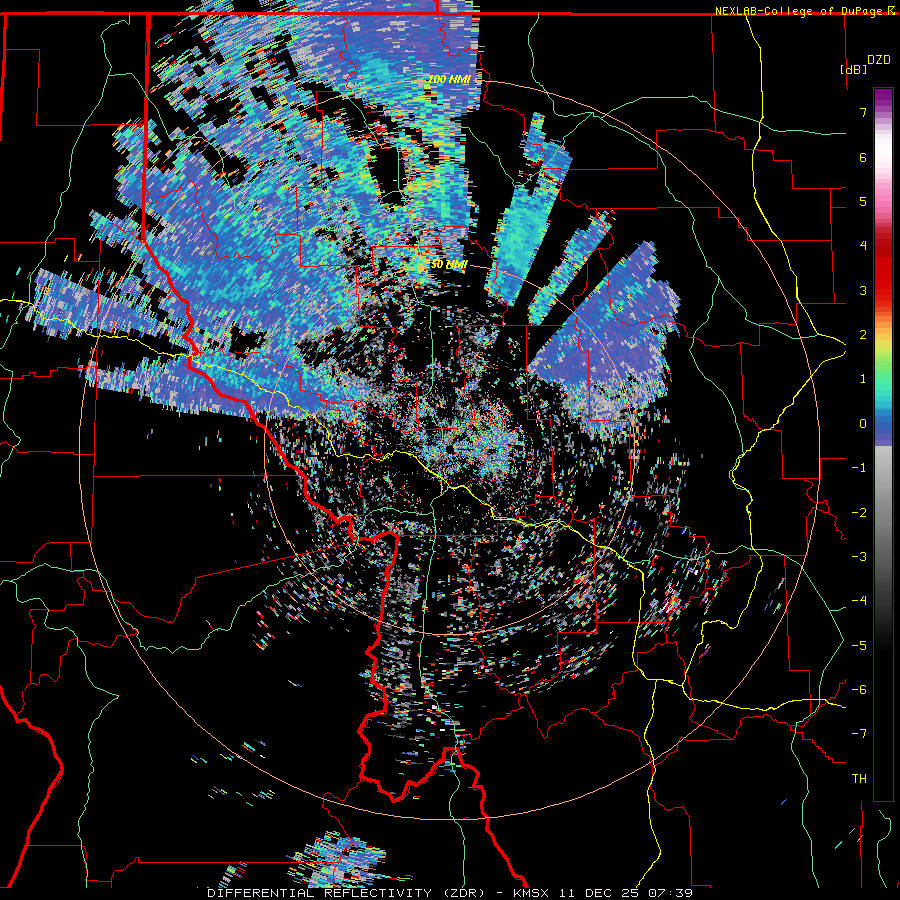Click the TH label on the color scale
This screenshot has height=900, width=900.
click(859, 779)
